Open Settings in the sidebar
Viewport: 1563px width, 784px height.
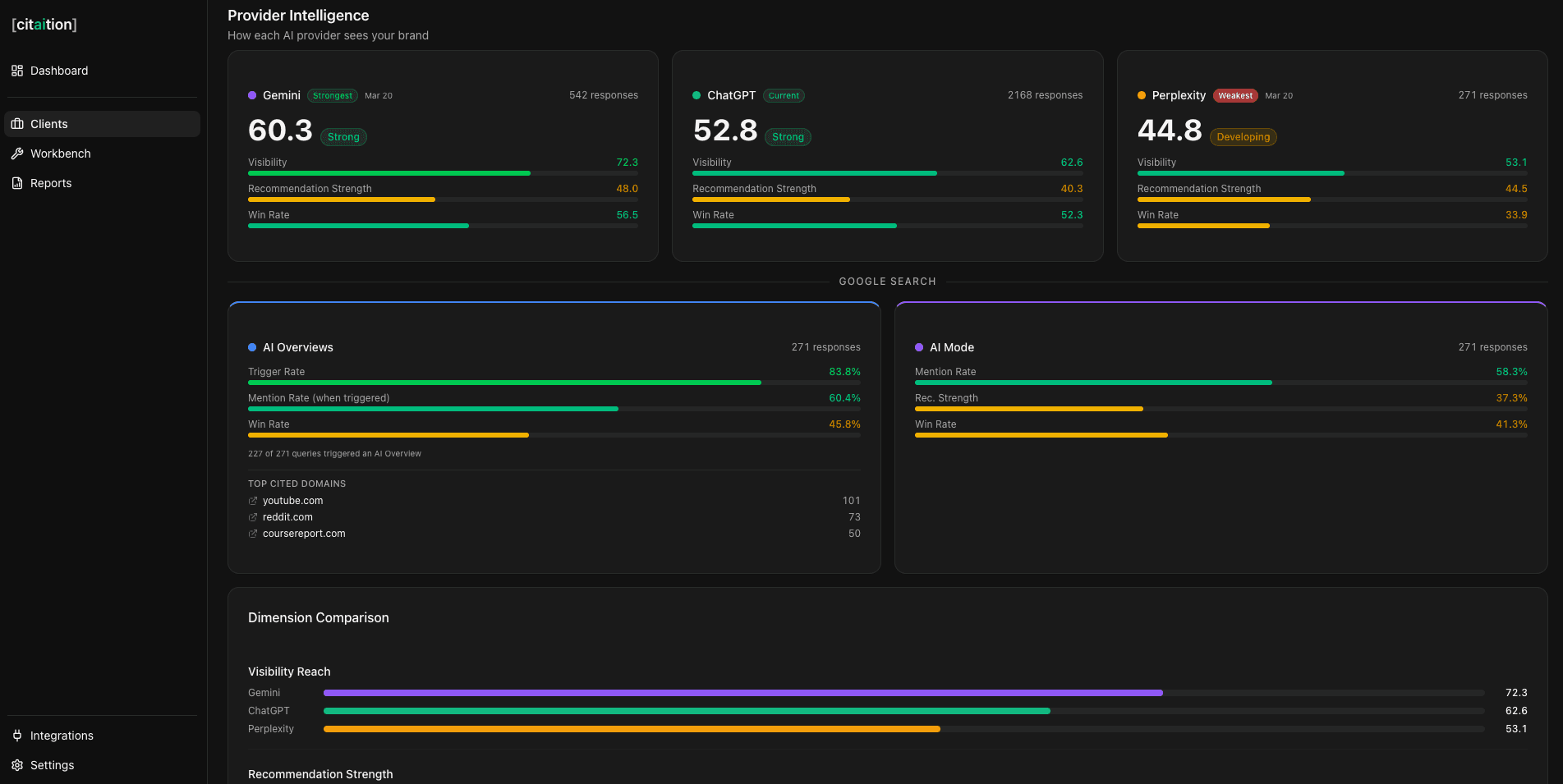103,765
